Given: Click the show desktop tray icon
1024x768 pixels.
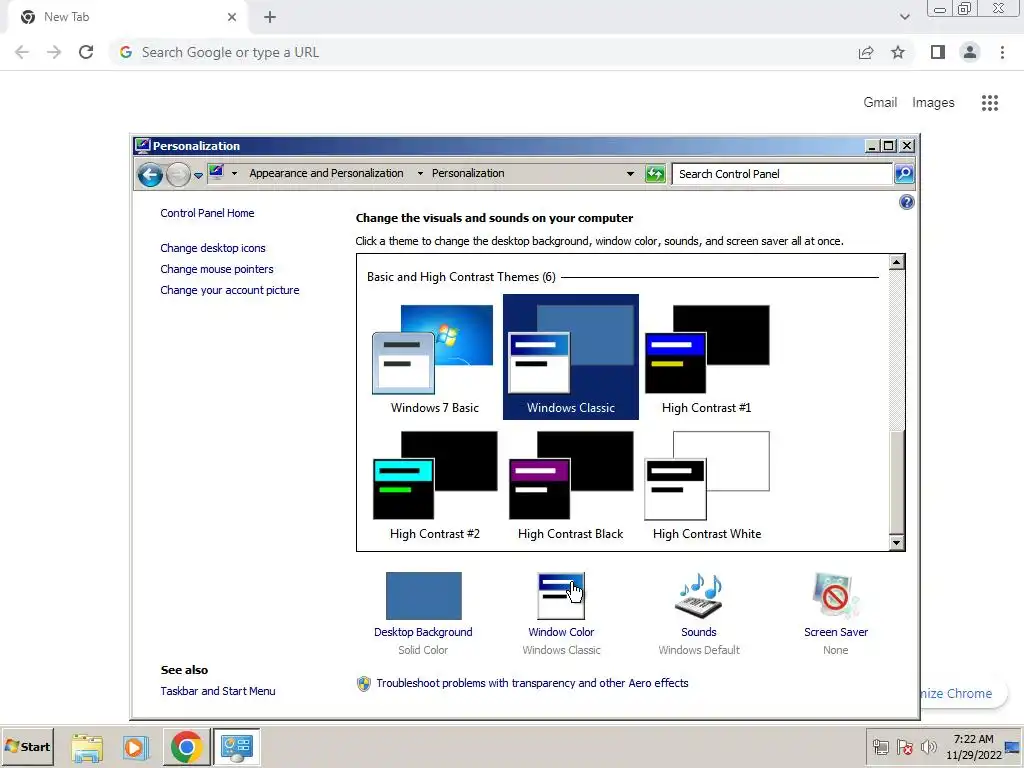Looking at the screenshot, I should [1013, 747].
